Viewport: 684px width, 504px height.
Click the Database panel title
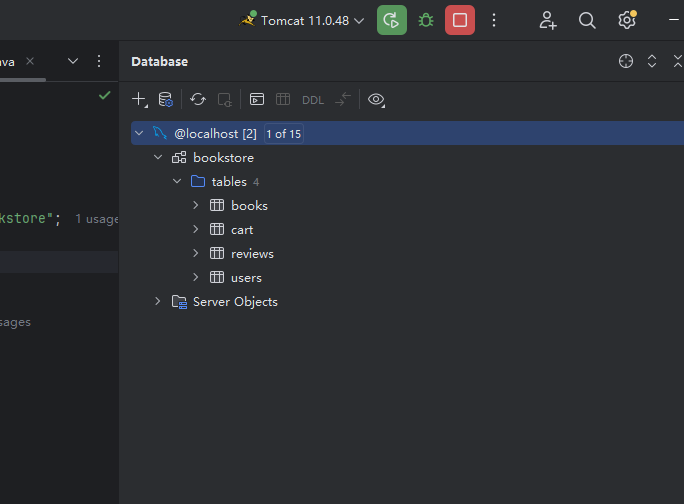pos(160,62)
